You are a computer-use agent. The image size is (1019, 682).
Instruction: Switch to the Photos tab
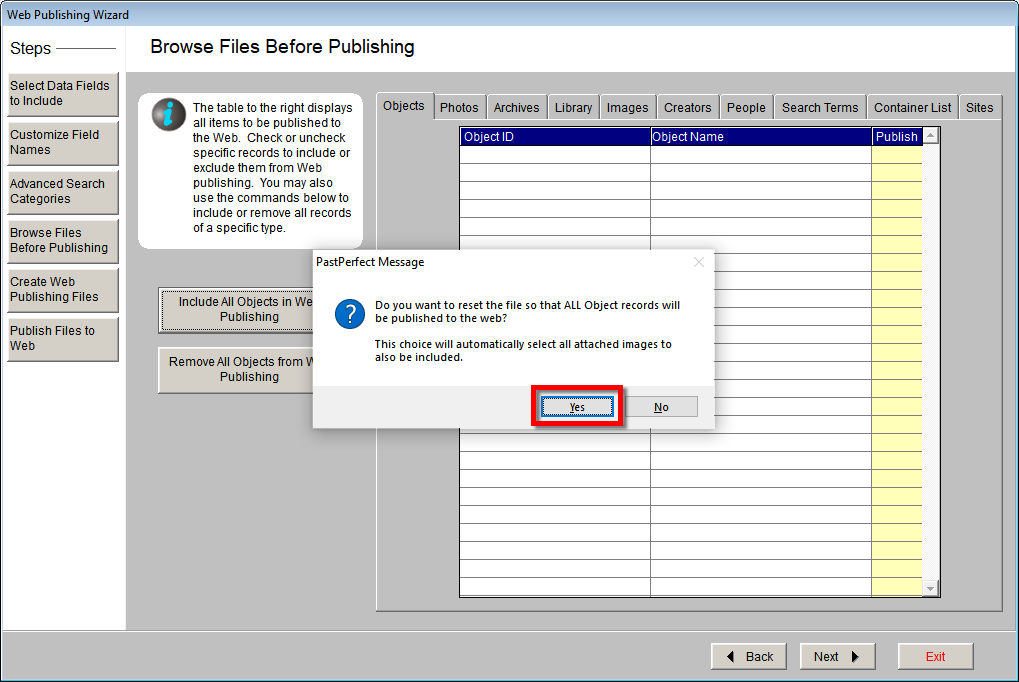point(459,108)
